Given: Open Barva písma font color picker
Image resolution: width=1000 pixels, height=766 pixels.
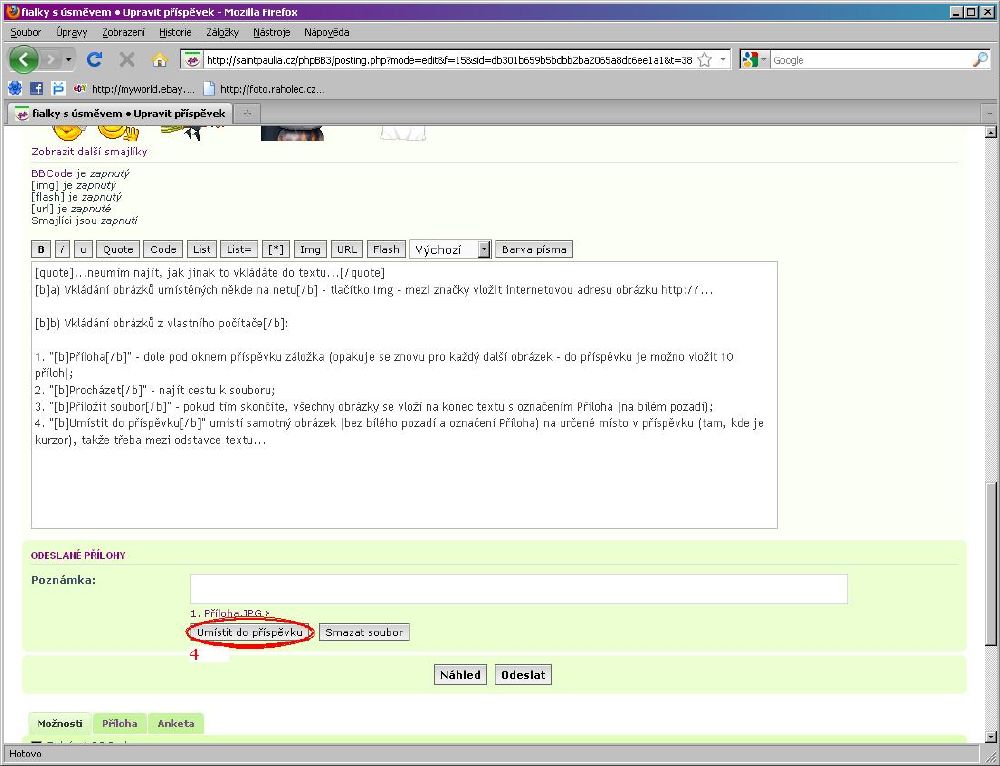Looking at the screenshot, I should click(x=534, y=249).
